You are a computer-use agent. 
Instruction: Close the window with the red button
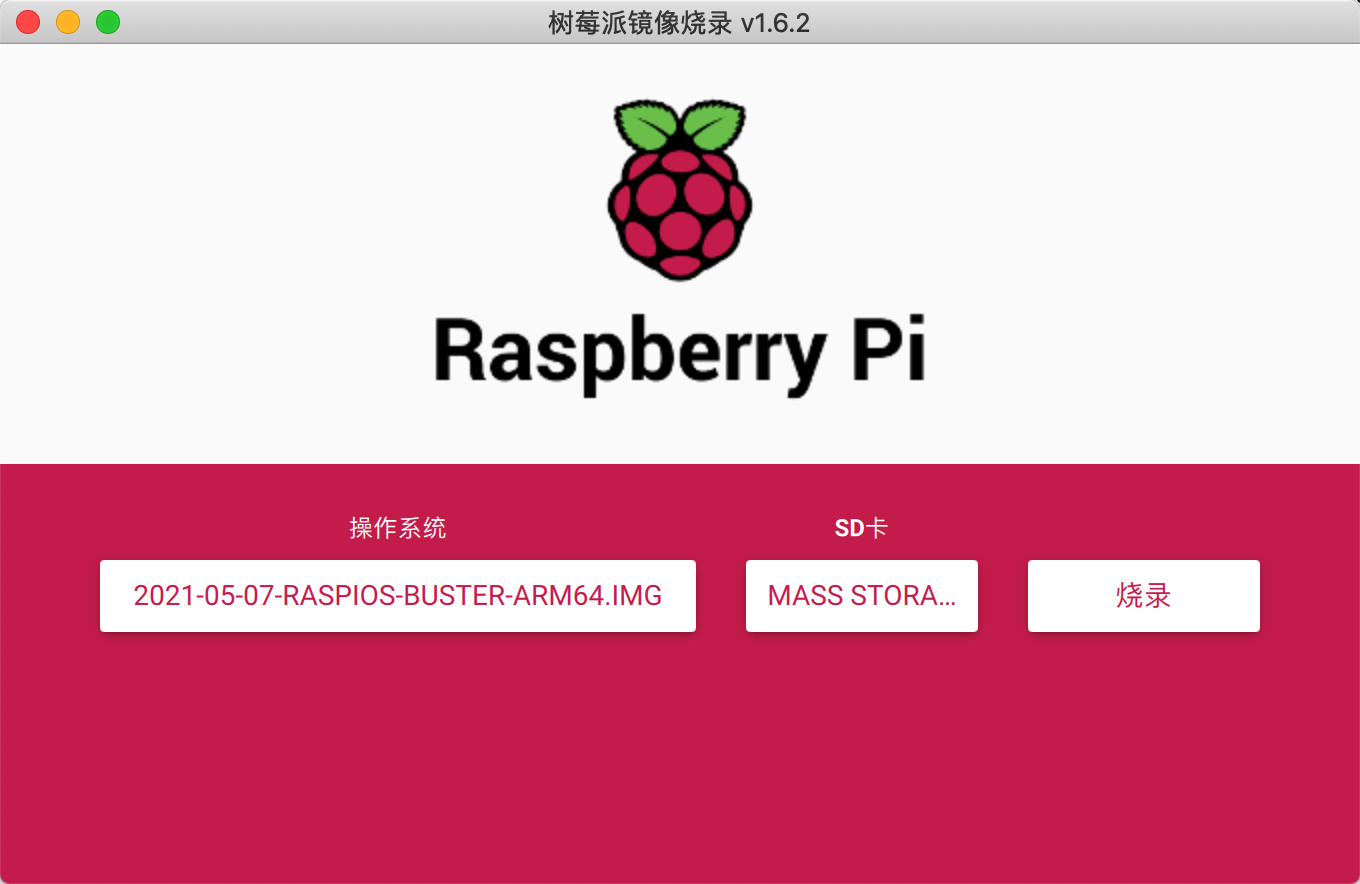pos(28,22)
